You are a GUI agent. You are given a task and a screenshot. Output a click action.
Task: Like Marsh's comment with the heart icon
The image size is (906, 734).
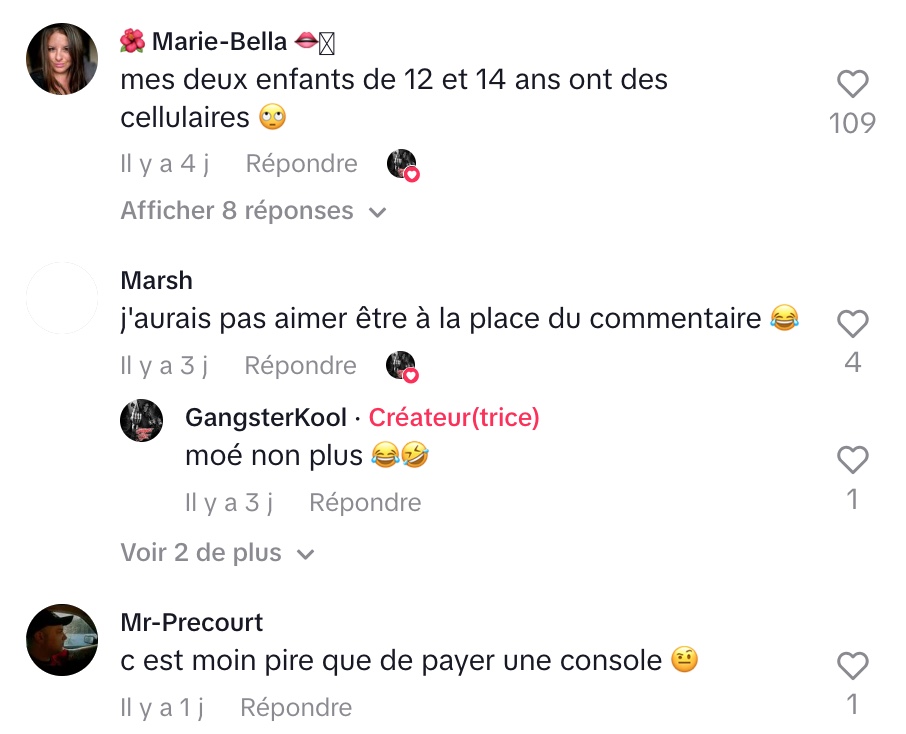[853, 323]
